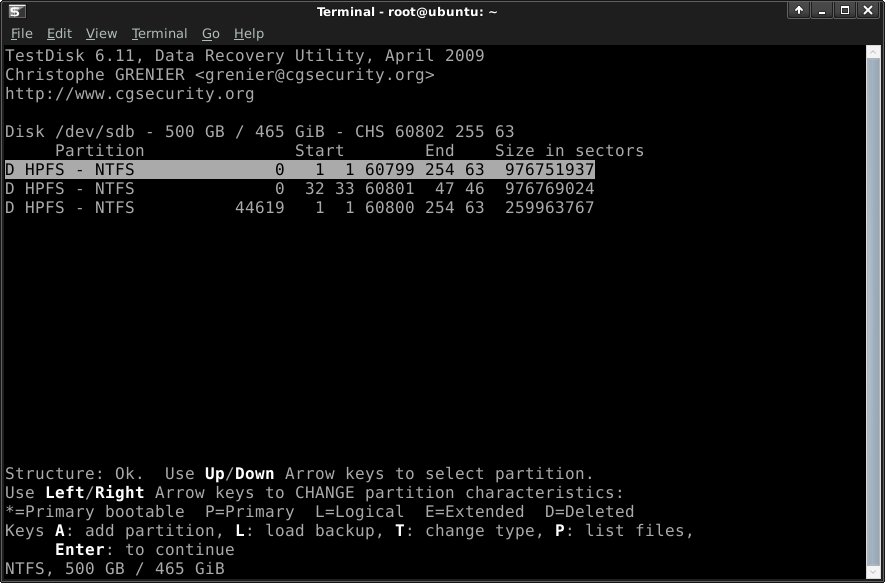885x583 pixels.
Task: Click the 'TestDisk 6.11, Data Recovery Utility' line
Action: [x=245, y=56]
